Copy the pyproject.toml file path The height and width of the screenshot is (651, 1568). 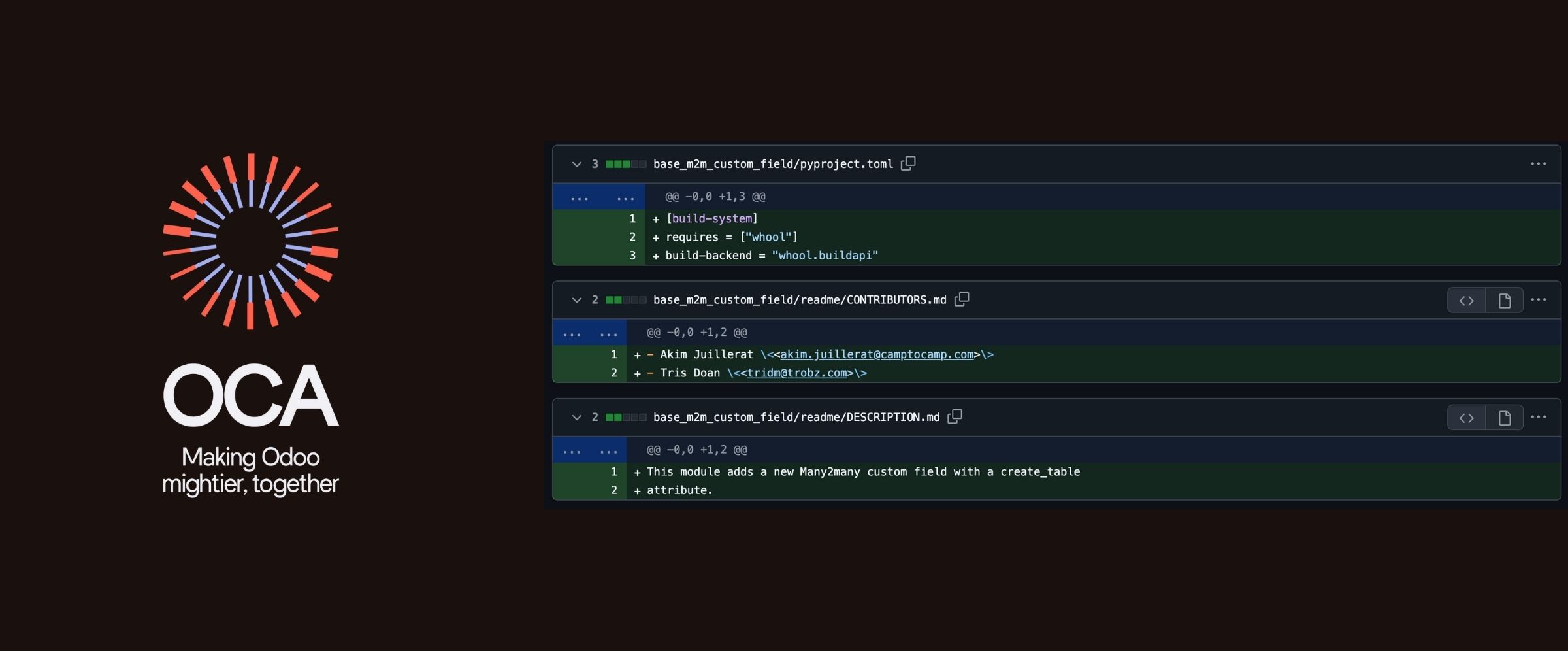908,163
